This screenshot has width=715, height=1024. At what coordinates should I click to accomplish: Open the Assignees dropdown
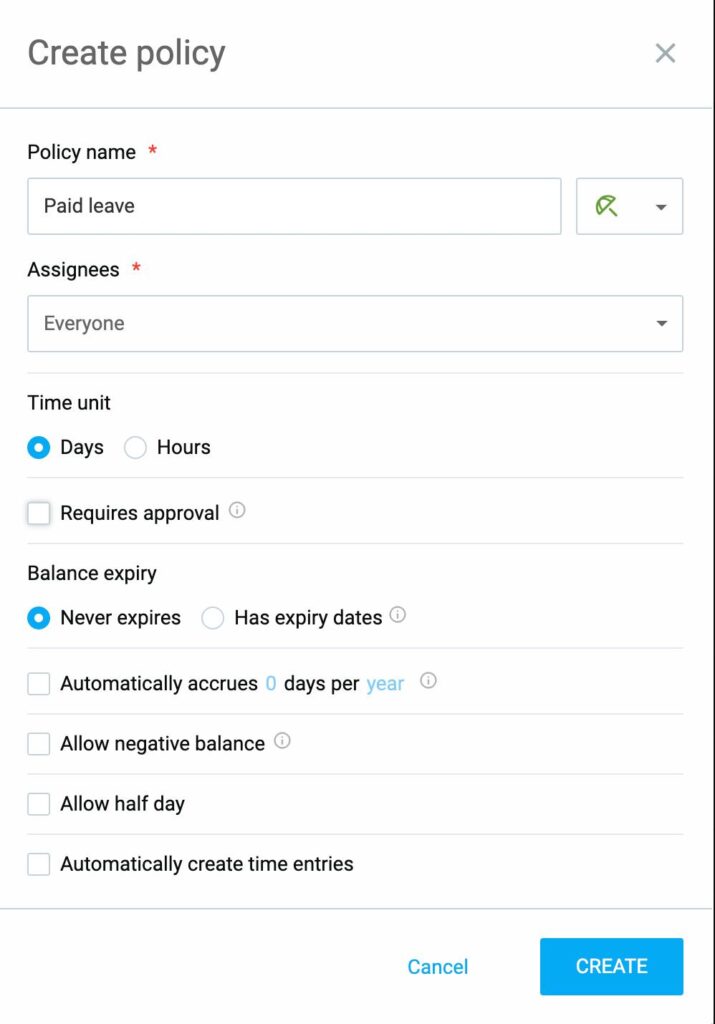click(x=355, y=324)
